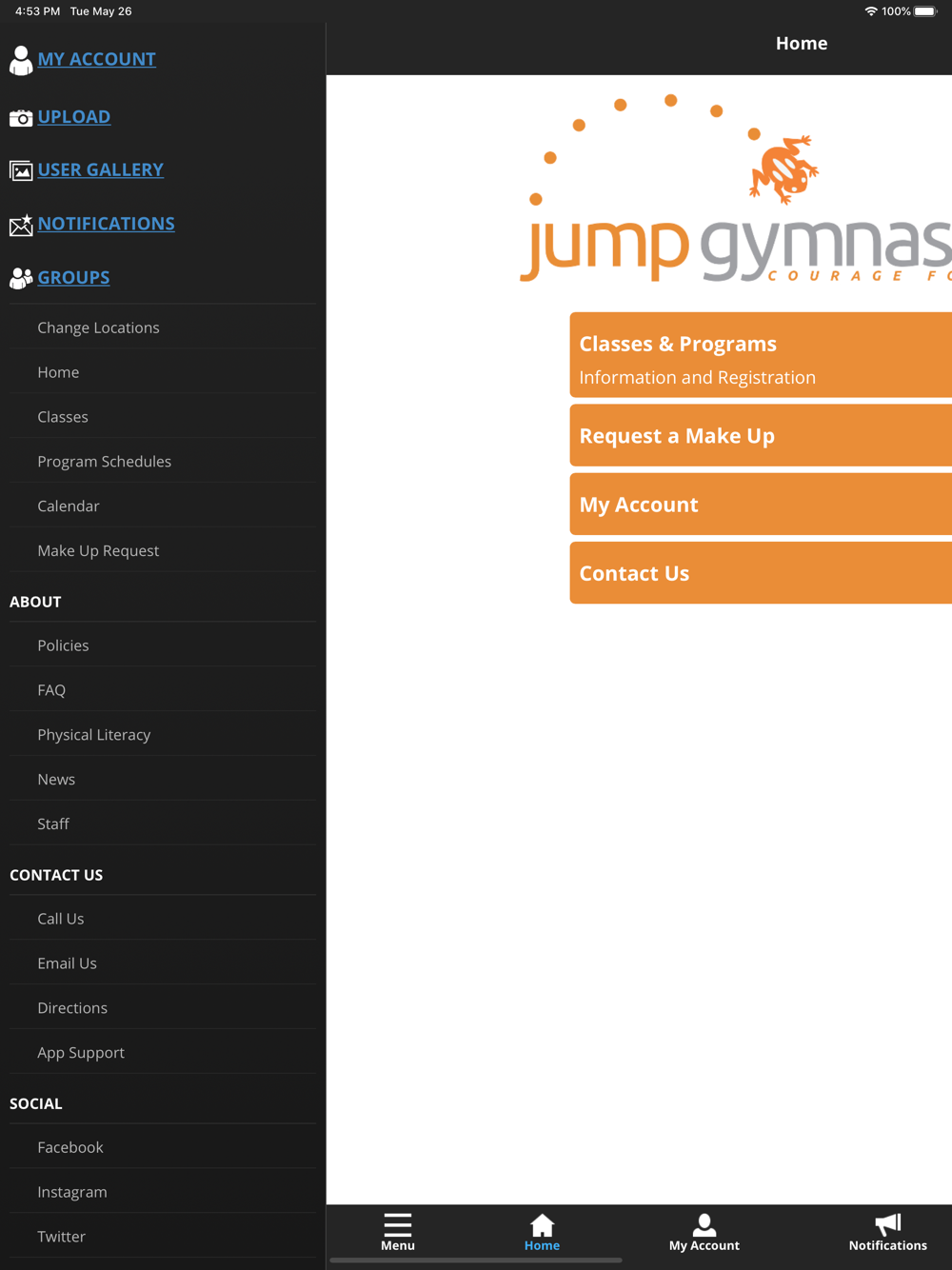The width and height of the screenshot is (952, 1270).
Task: Open the MY ACCOUNT link in sidebar
Action: [97, 59]
